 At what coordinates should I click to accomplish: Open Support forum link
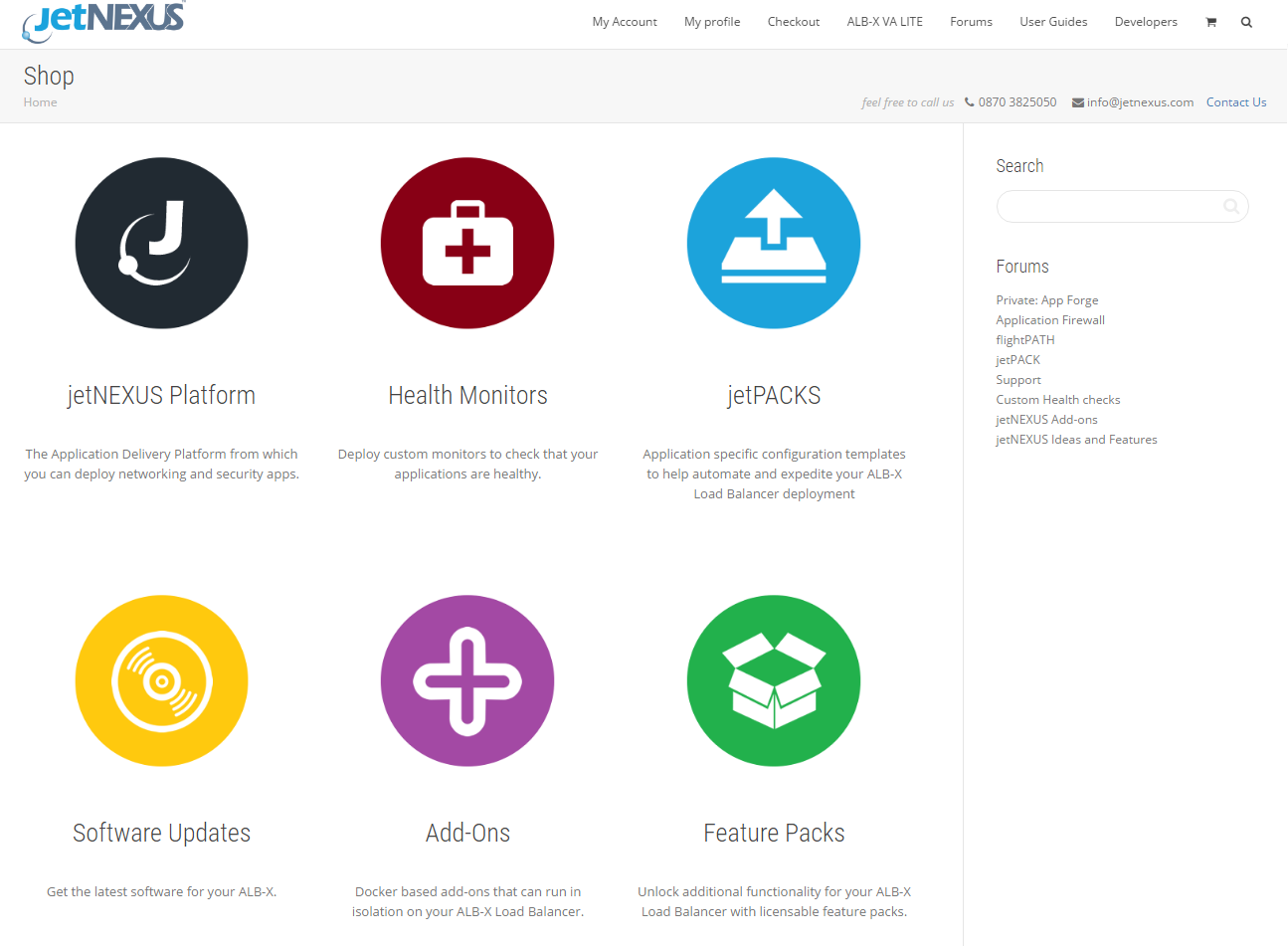(1018, 380)
